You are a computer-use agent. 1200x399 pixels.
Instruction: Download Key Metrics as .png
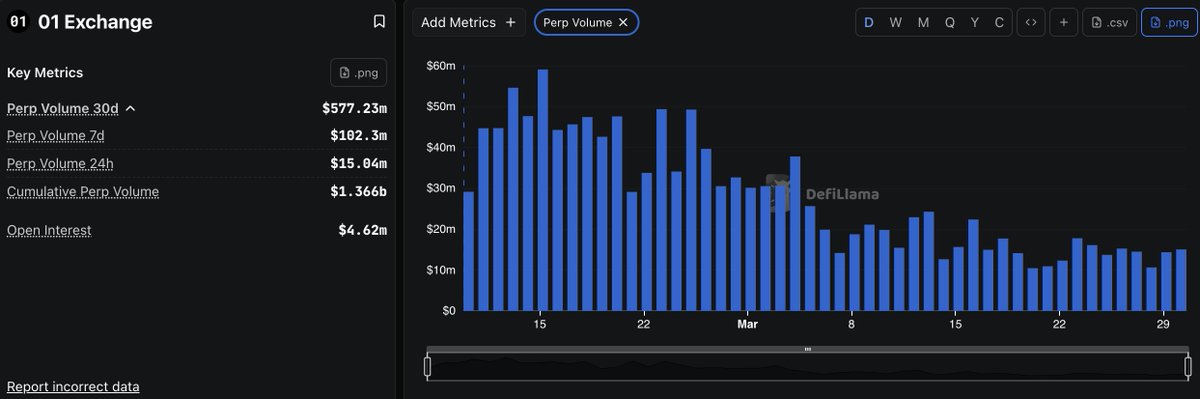click(359, 73)
